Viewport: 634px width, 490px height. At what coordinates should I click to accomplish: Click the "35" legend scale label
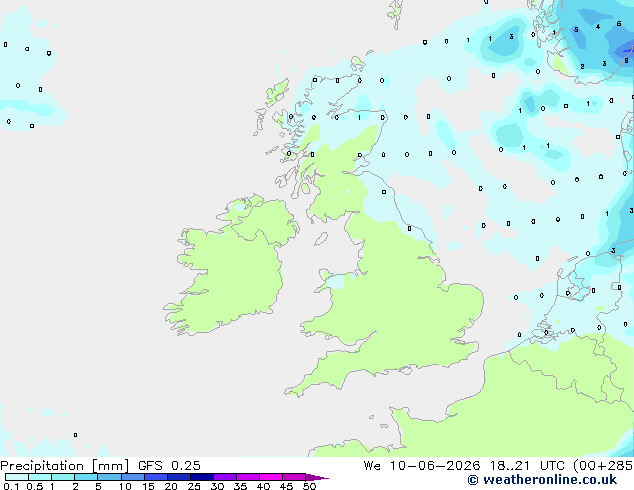pos(240,486)
